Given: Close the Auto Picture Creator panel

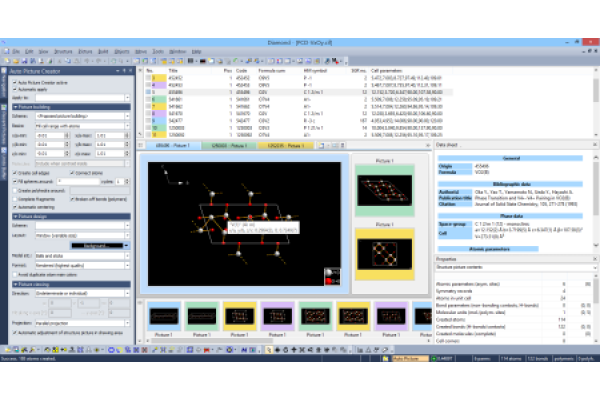Looking at the screenshot, I should 130,71.
